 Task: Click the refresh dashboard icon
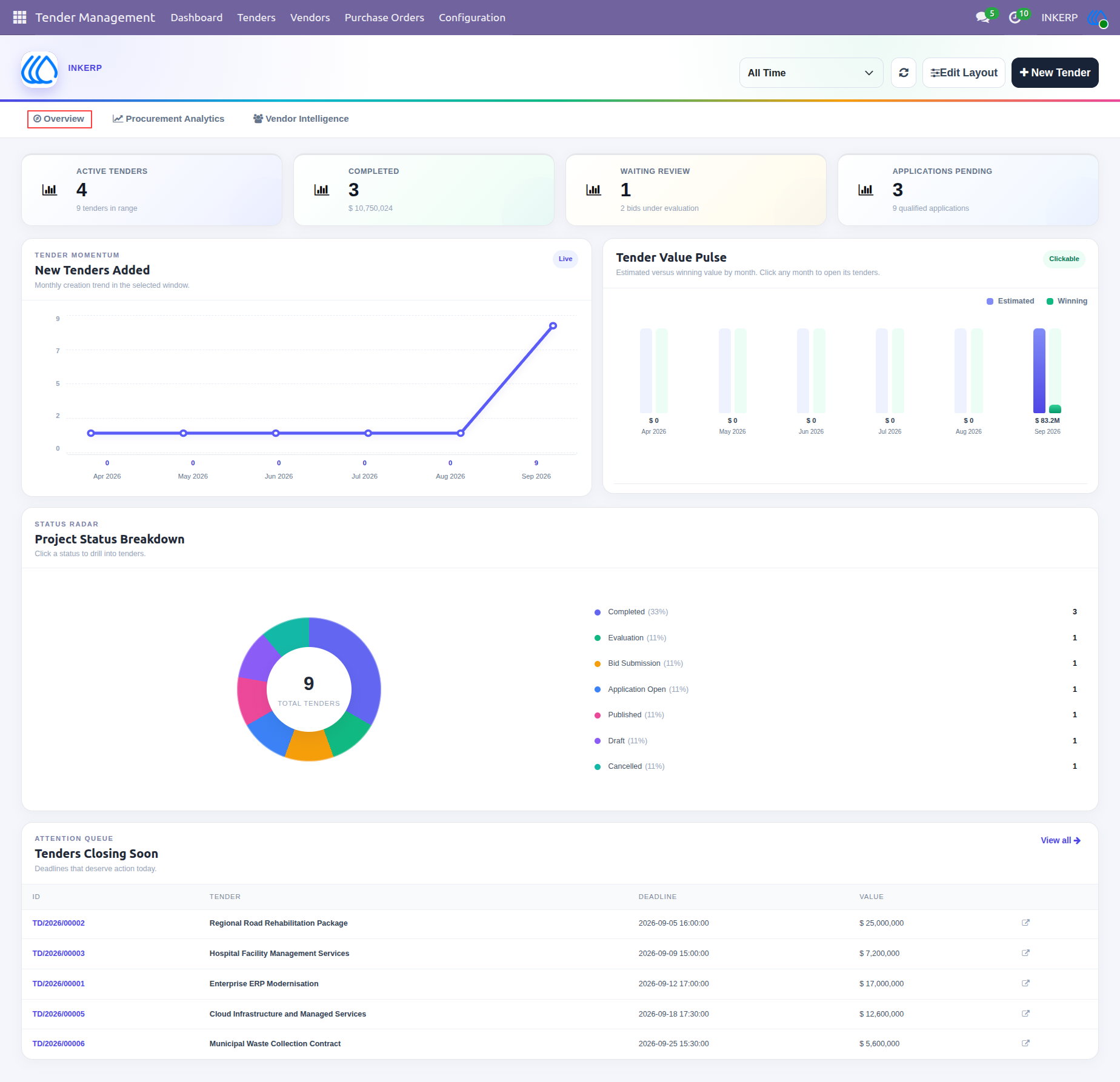[903, 73]
